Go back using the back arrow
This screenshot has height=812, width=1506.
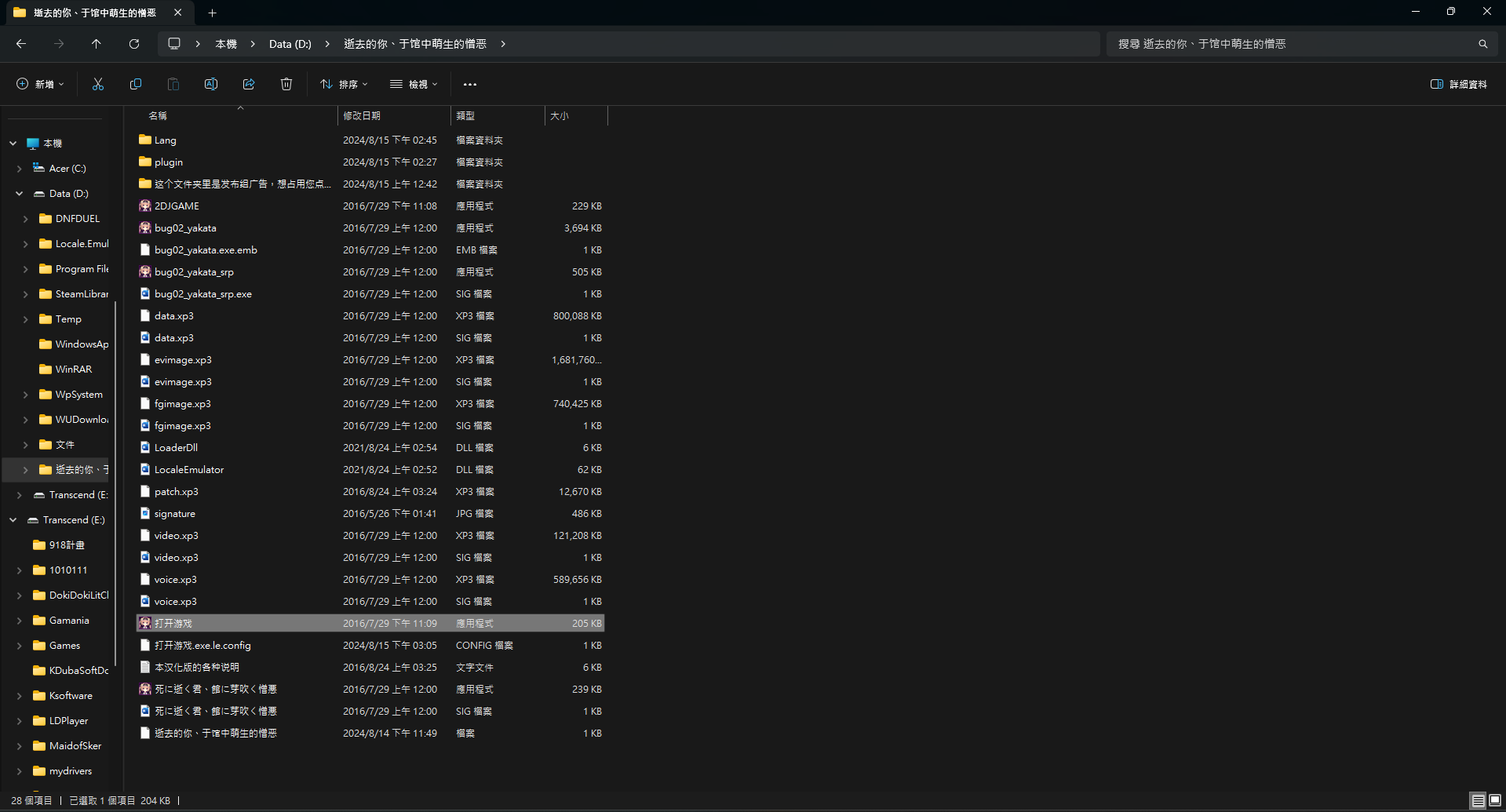click(21, 44)
